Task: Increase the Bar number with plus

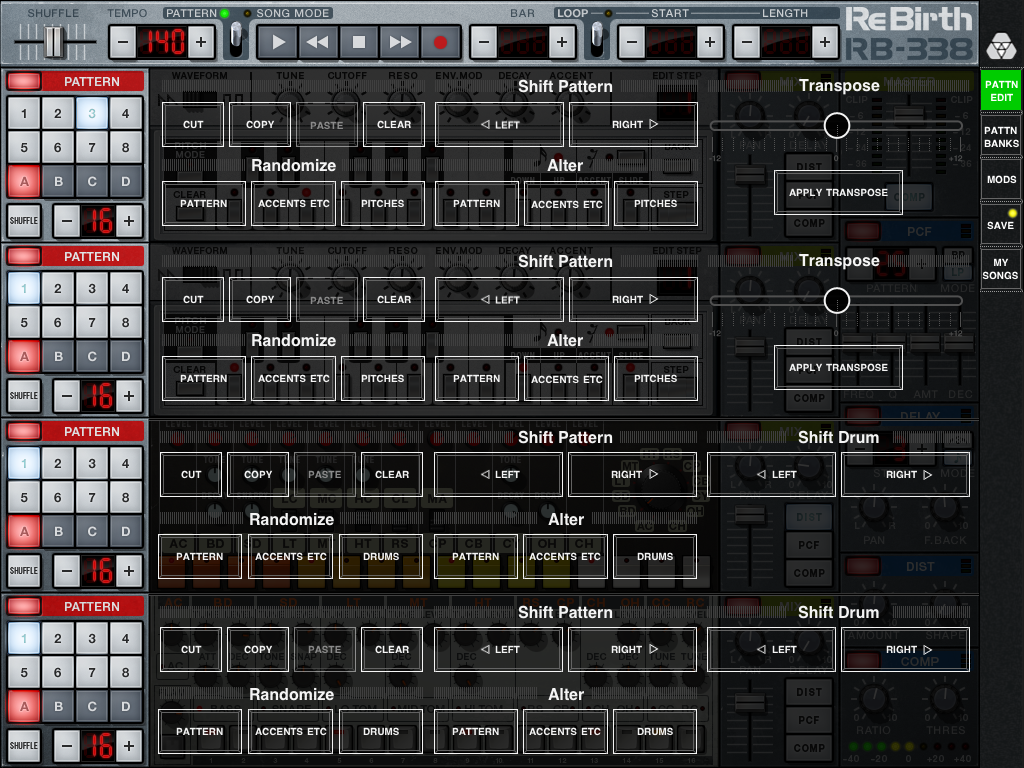Action: click(x=562, y=42)
